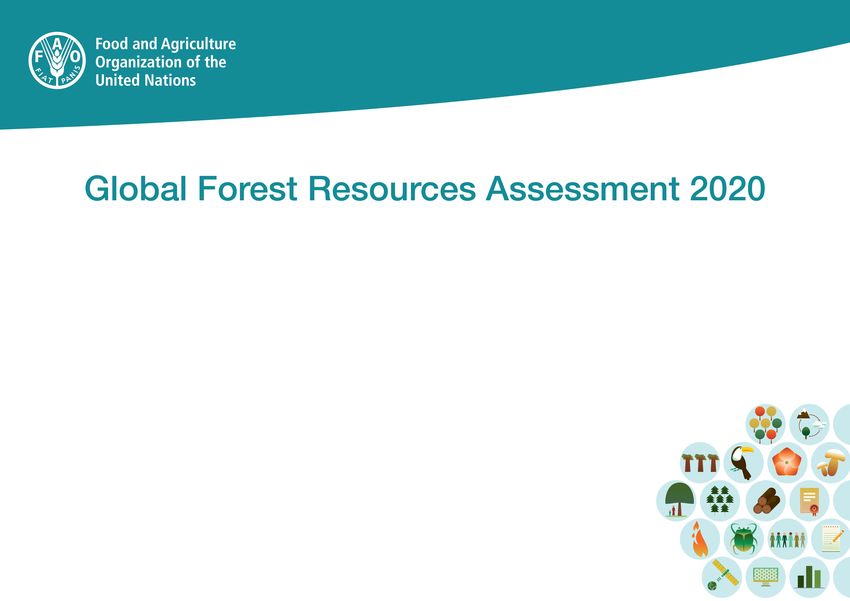This screenshot has height=601, width=850.
Task: Click the row of people icon
Action: (787, 539)
